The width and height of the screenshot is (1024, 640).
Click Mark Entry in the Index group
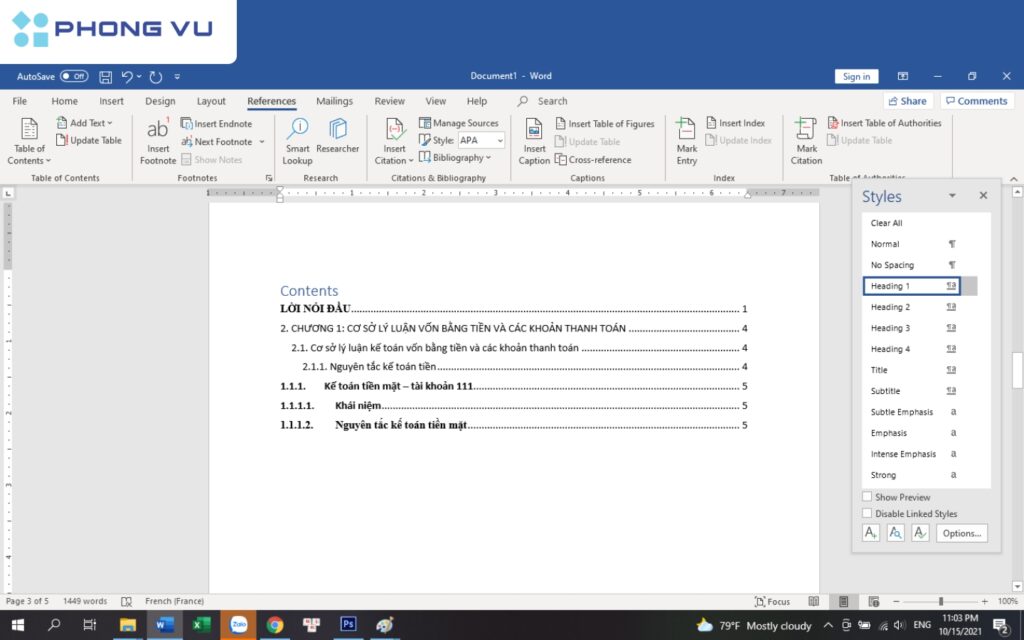(x=686, y=140)
